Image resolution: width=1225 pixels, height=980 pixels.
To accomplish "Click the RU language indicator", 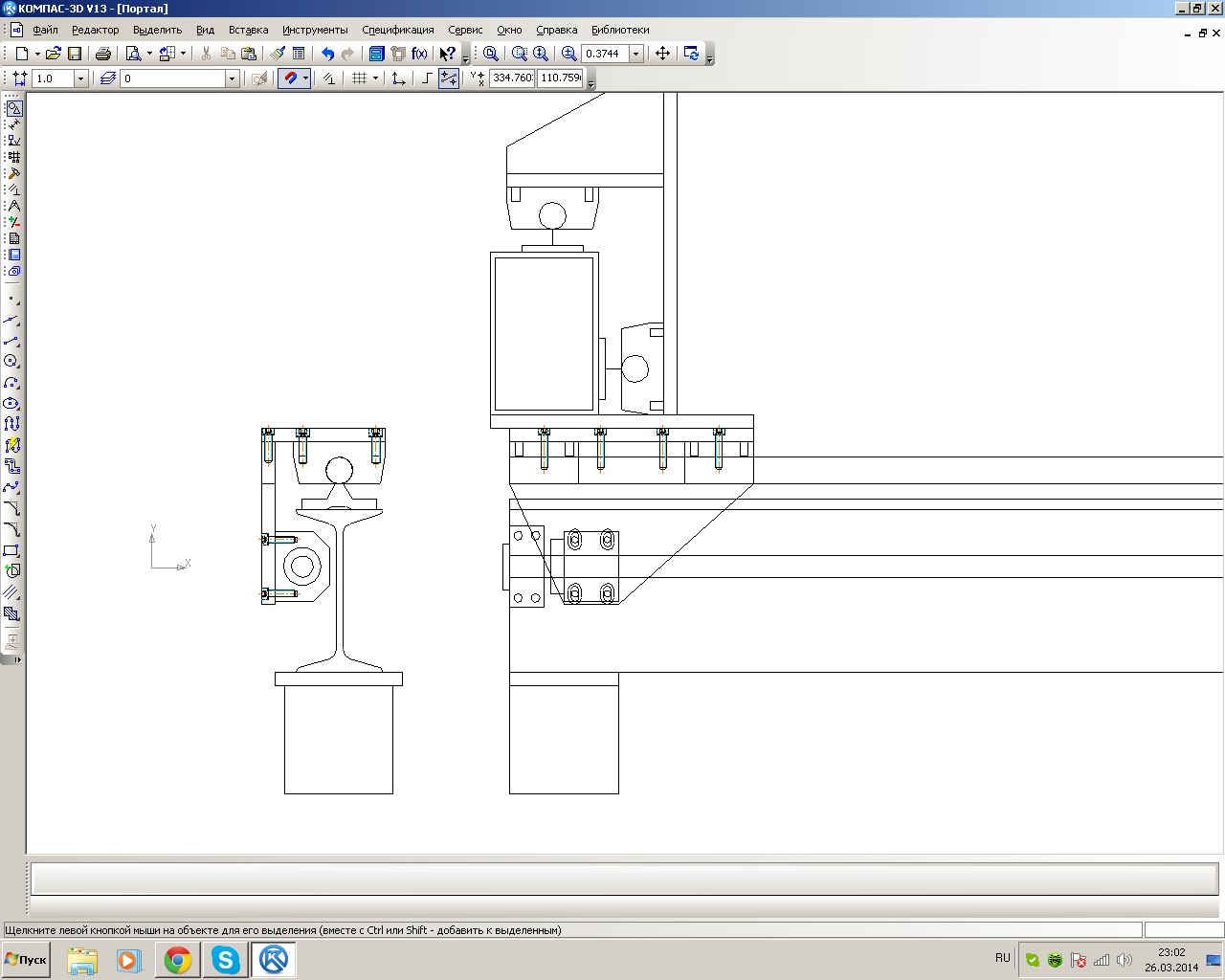I will (x=1002, y=958).
